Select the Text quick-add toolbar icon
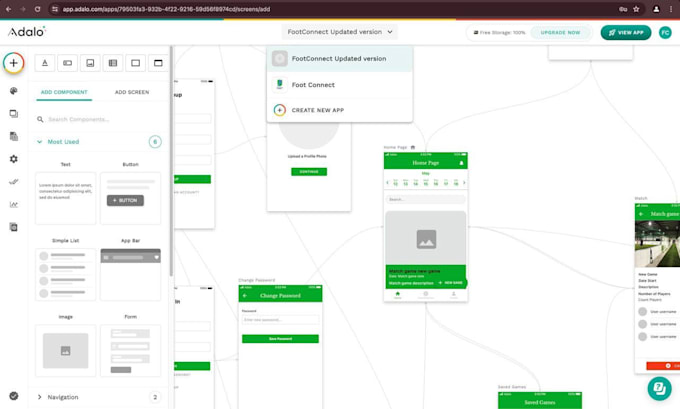Image resolution: width=680 pixels, height=409 pixels. pyautogui.click(x=45, y=63)
